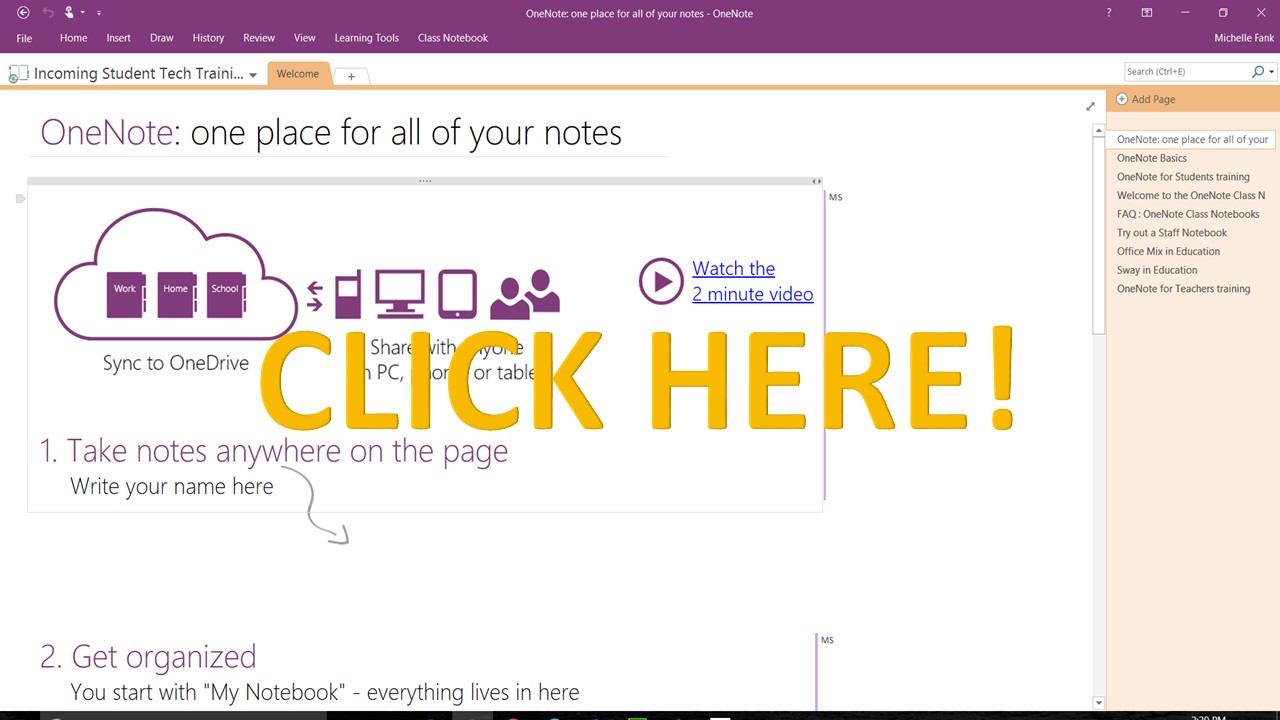Open the File menu
This screenshot has width=1280, height=720.
coord(24,38)
